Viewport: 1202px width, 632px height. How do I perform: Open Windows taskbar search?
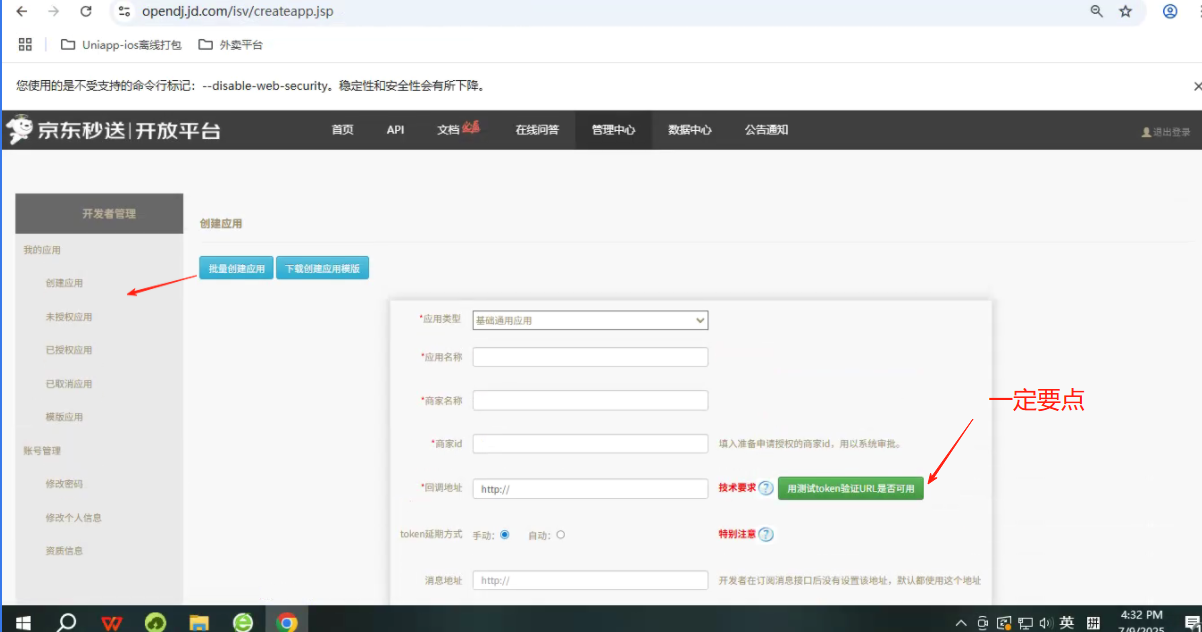click(x=67, y=622)
